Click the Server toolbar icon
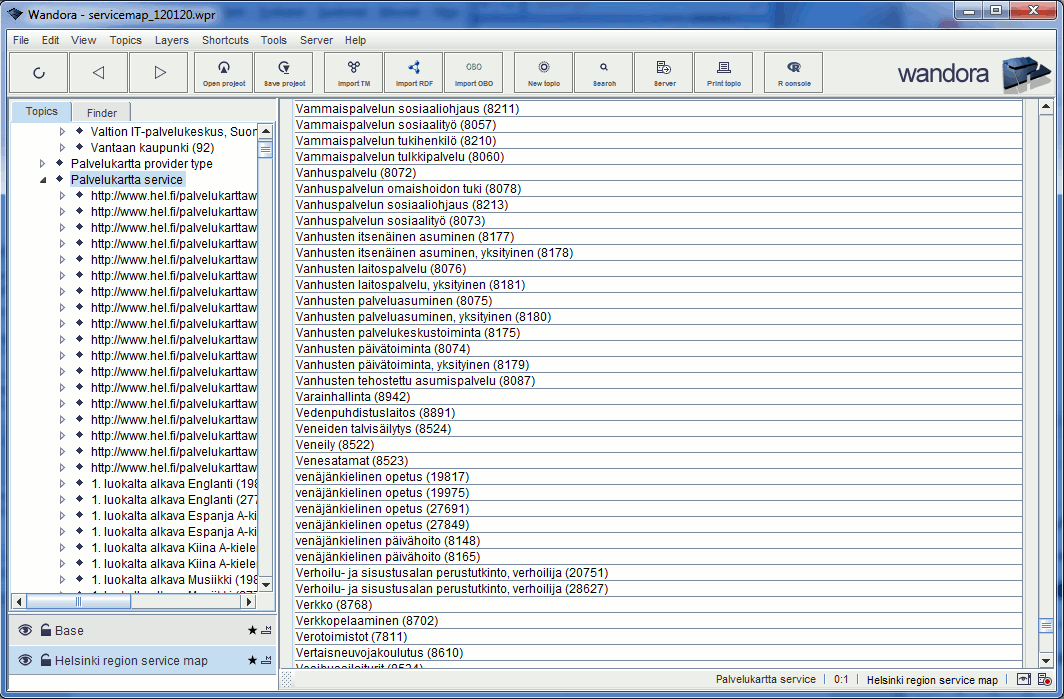Screen dimensions: 1064x699 coord(663,71)
